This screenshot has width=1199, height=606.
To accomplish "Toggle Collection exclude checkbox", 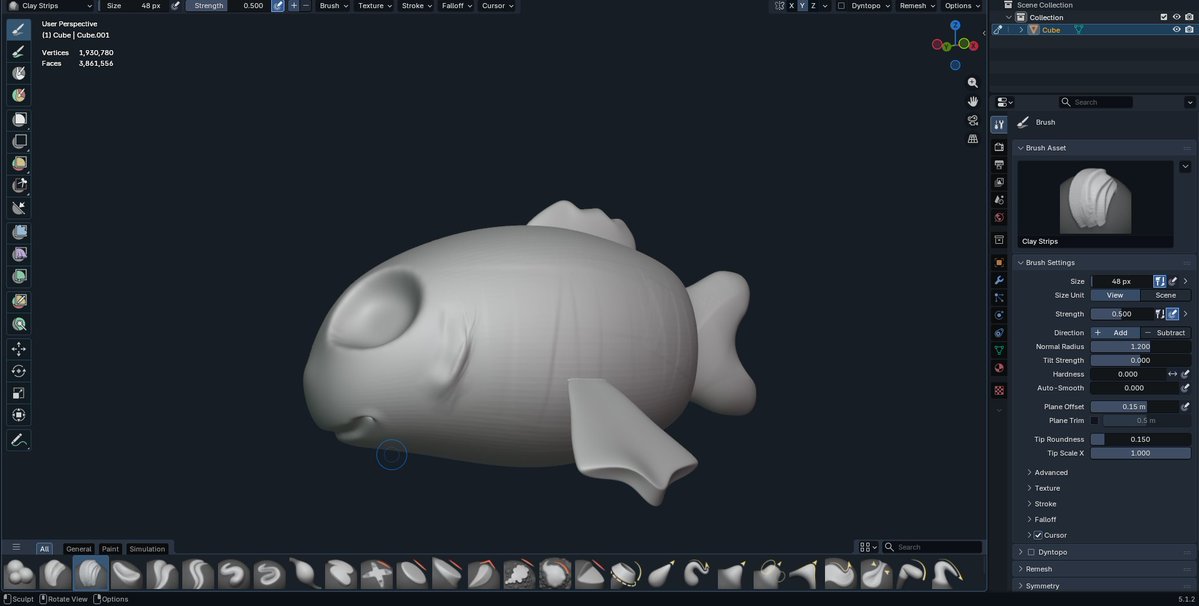I will pyautogui.click(x=1164, y=17).
